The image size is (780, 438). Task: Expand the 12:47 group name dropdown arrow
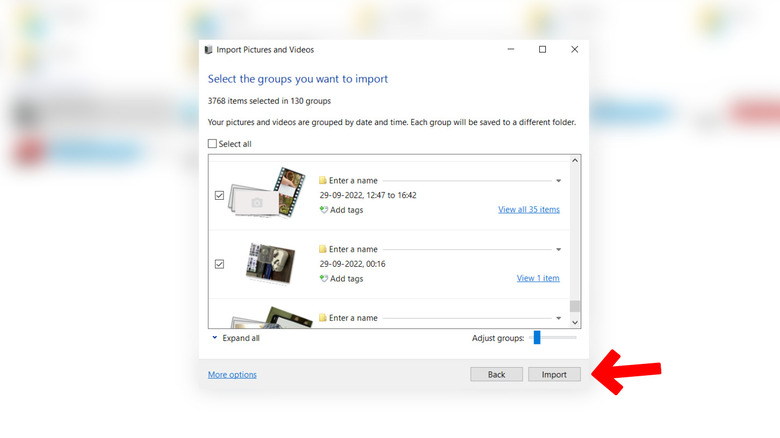click(x=558, y=181)
